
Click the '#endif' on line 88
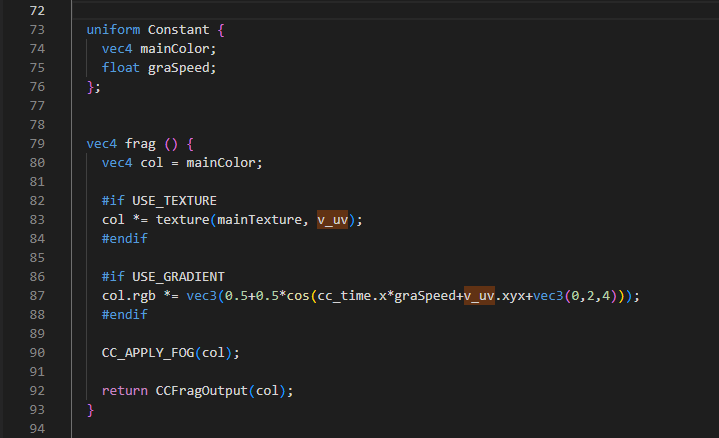pos(125,315)
